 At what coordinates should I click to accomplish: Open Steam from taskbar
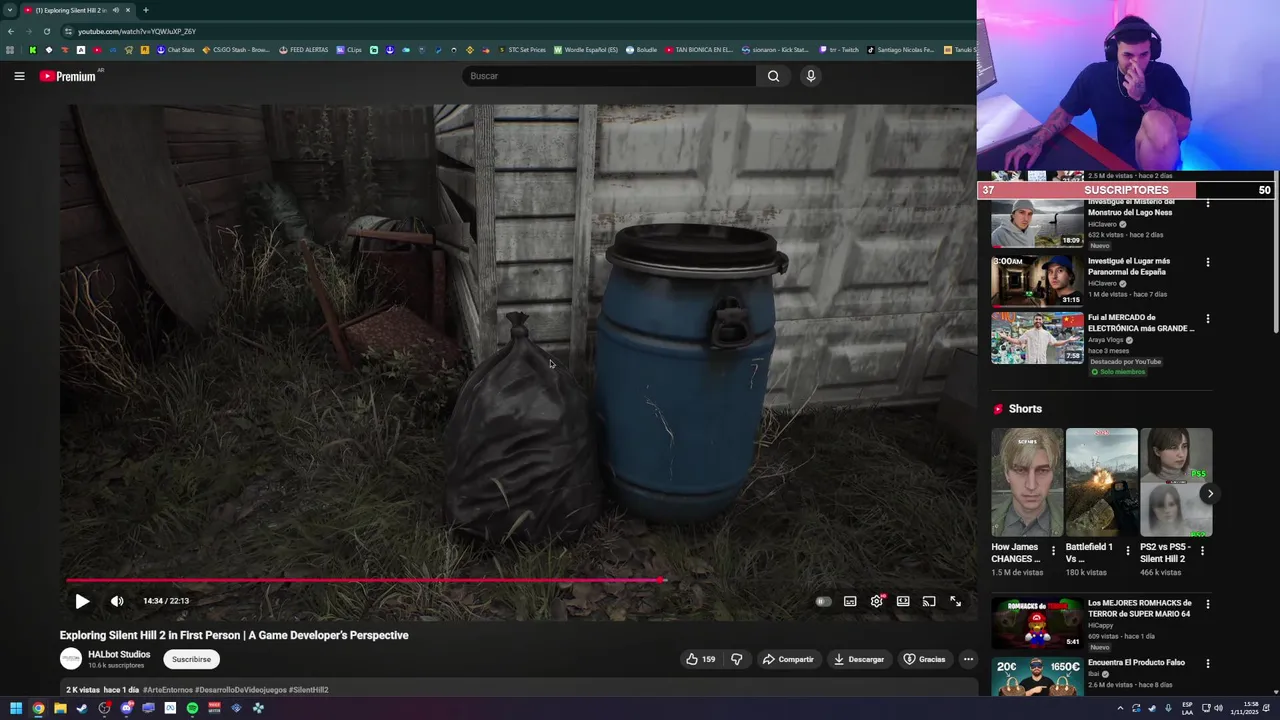click(82, 708)
